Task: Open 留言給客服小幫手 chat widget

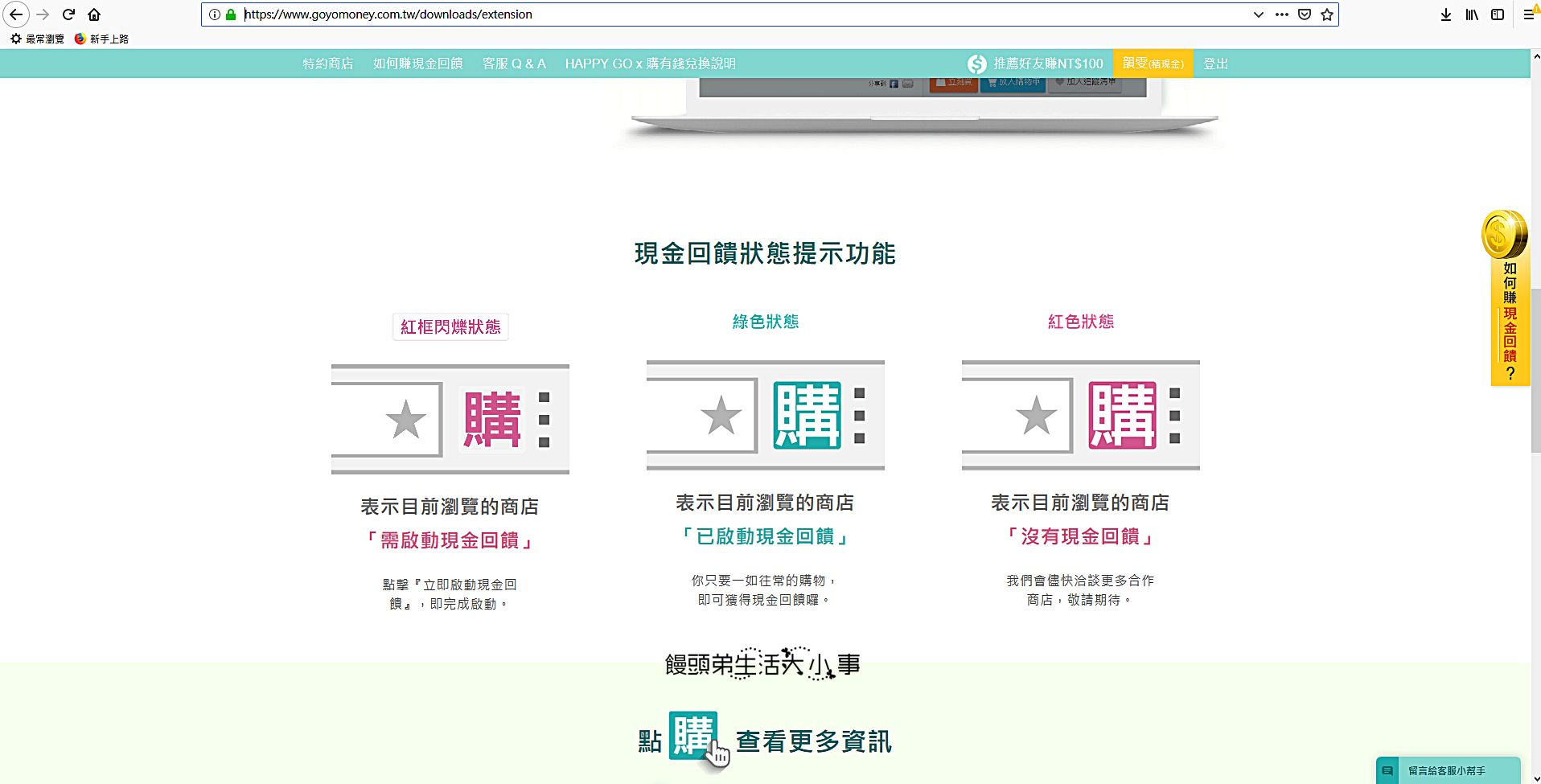Action: [1447, 770]
